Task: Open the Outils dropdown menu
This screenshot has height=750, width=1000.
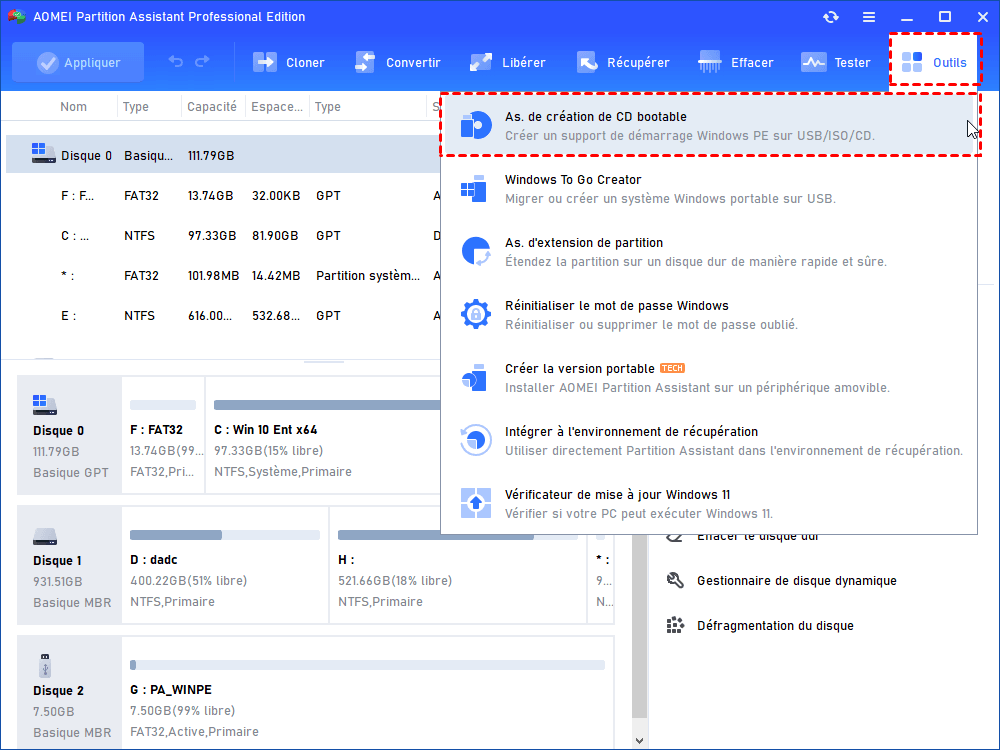Action: click(x=934, y=62)
